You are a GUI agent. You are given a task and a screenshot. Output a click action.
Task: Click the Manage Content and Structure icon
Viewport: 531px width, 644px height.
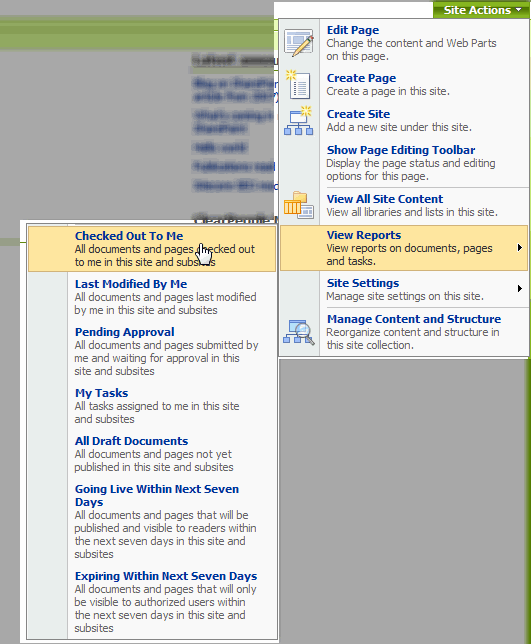click(x=299, y=332)
